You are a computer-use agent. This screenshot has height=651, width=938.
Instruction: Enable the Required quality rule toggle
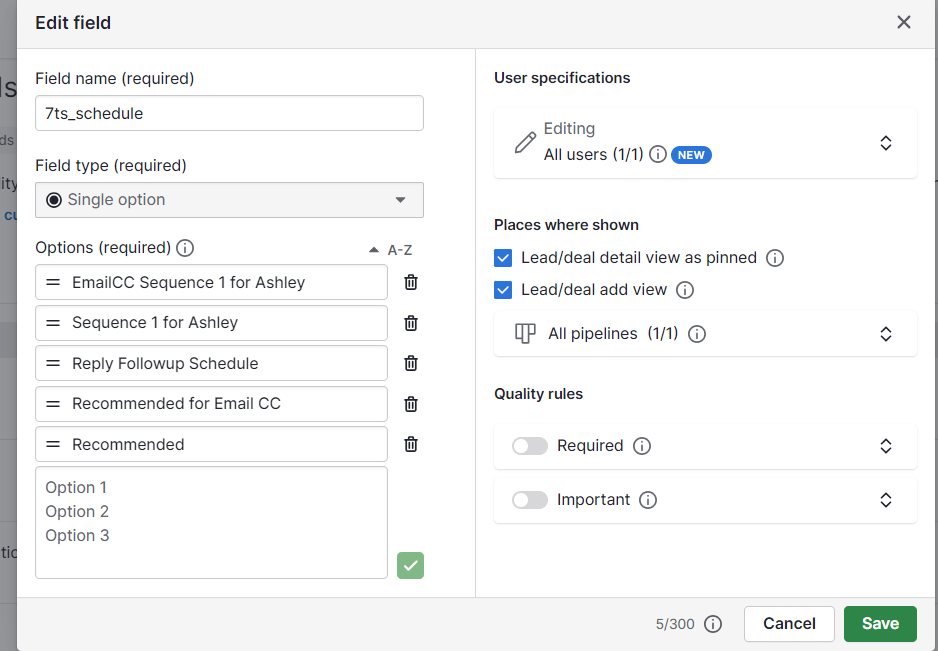click(529, 446)
